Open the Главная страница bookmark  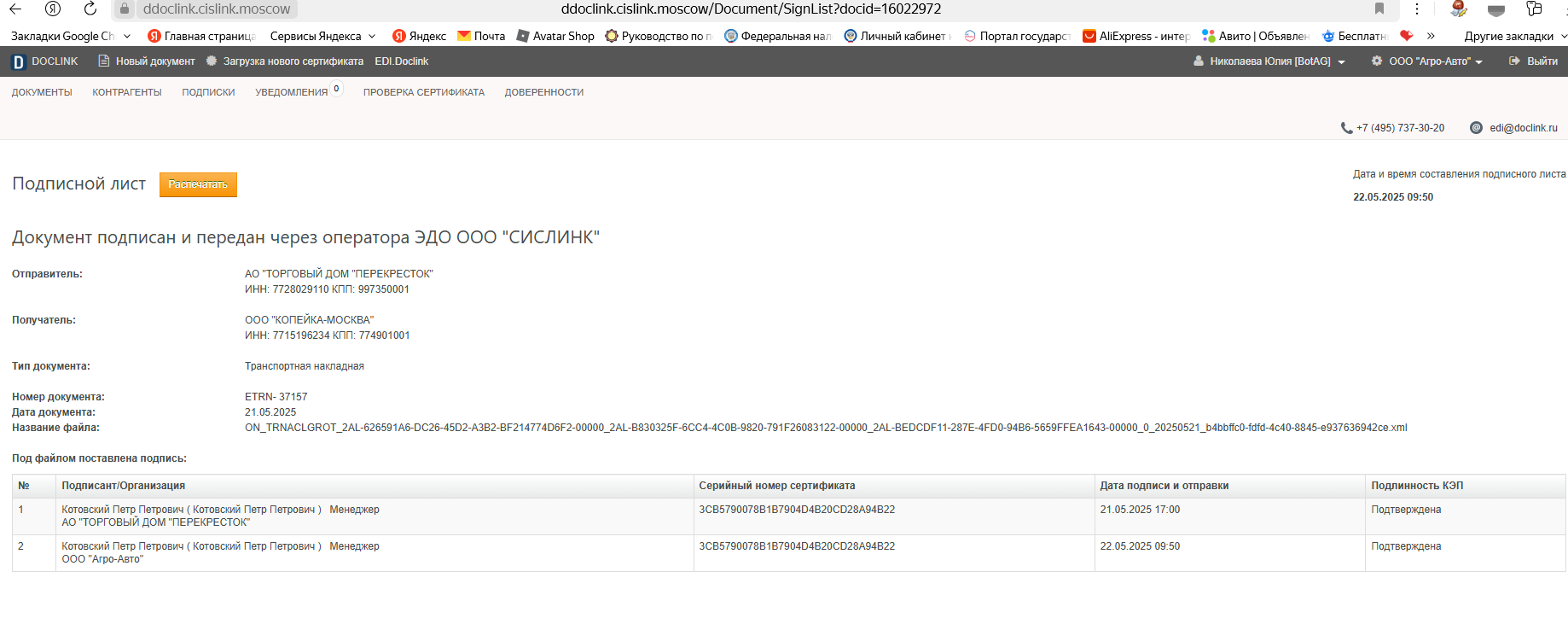point(201,36)
